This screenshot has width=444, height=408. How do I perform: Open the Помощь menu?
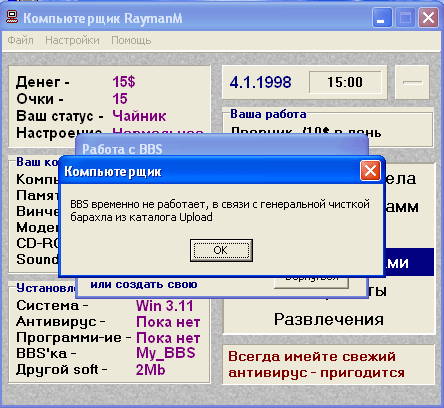click(x=131, y=40)
